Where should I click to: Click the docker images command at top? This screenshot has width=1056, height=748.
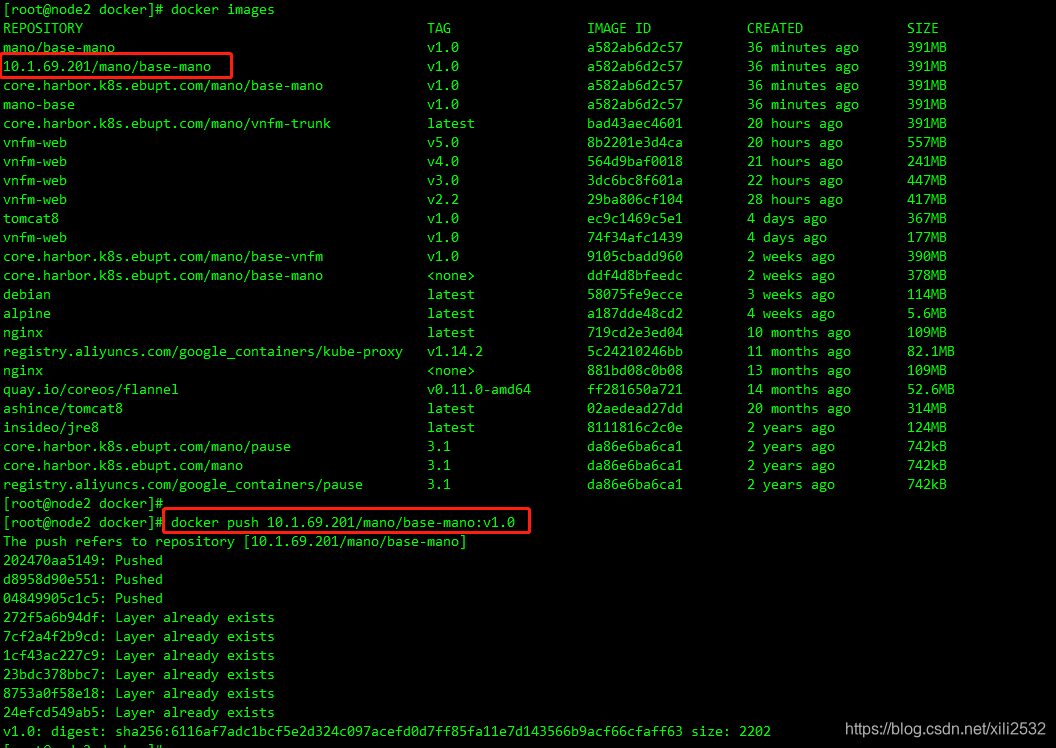coord(222,9)
